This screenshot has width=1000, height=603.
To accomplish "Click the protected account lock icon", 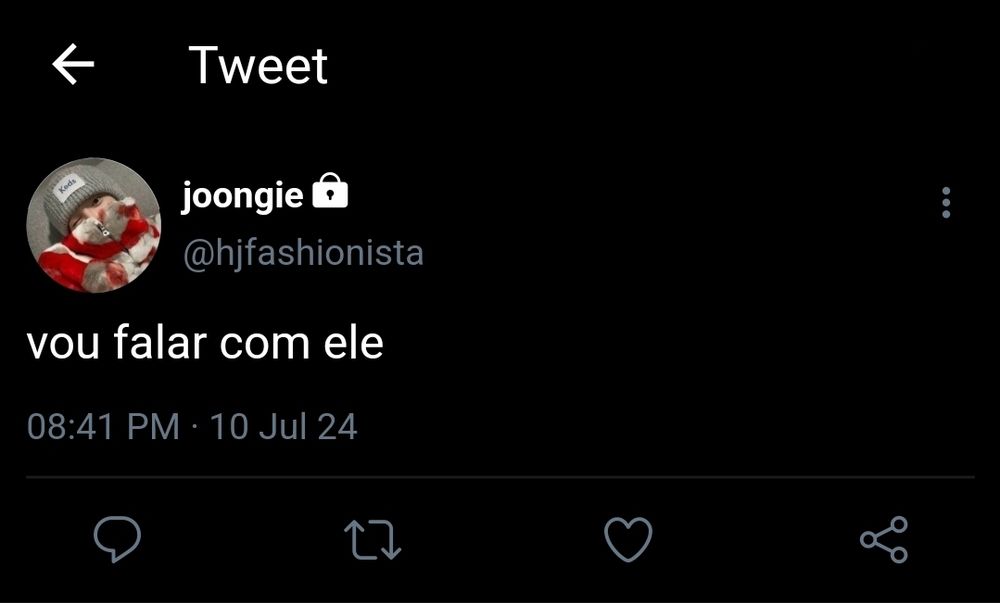I will coord(330,191).
